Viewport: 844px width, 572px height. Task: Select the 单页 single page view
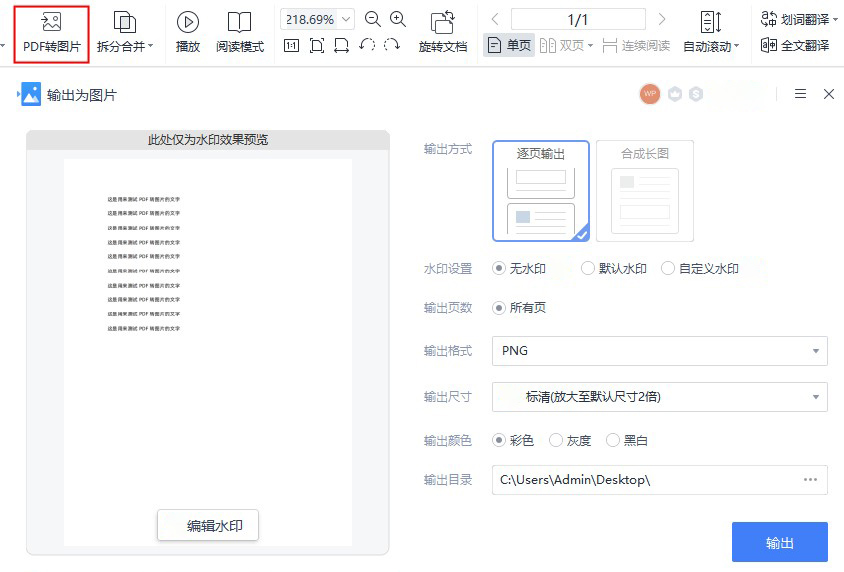509,46
